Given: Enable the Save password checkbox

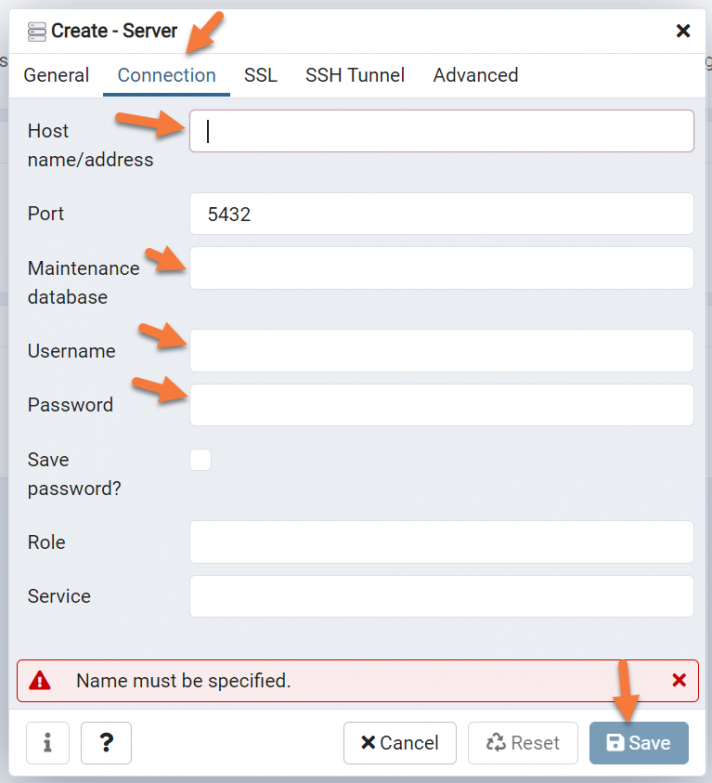Looking at the screenshot, I should coord(201,460).
